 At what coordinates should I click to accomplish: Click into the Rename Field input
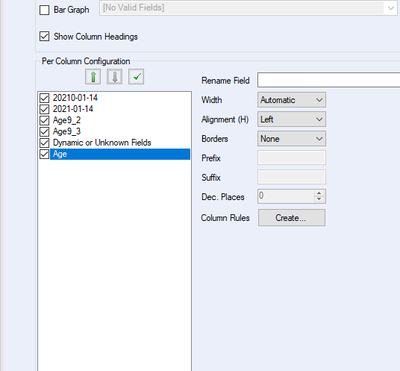[x=329, y=80]
